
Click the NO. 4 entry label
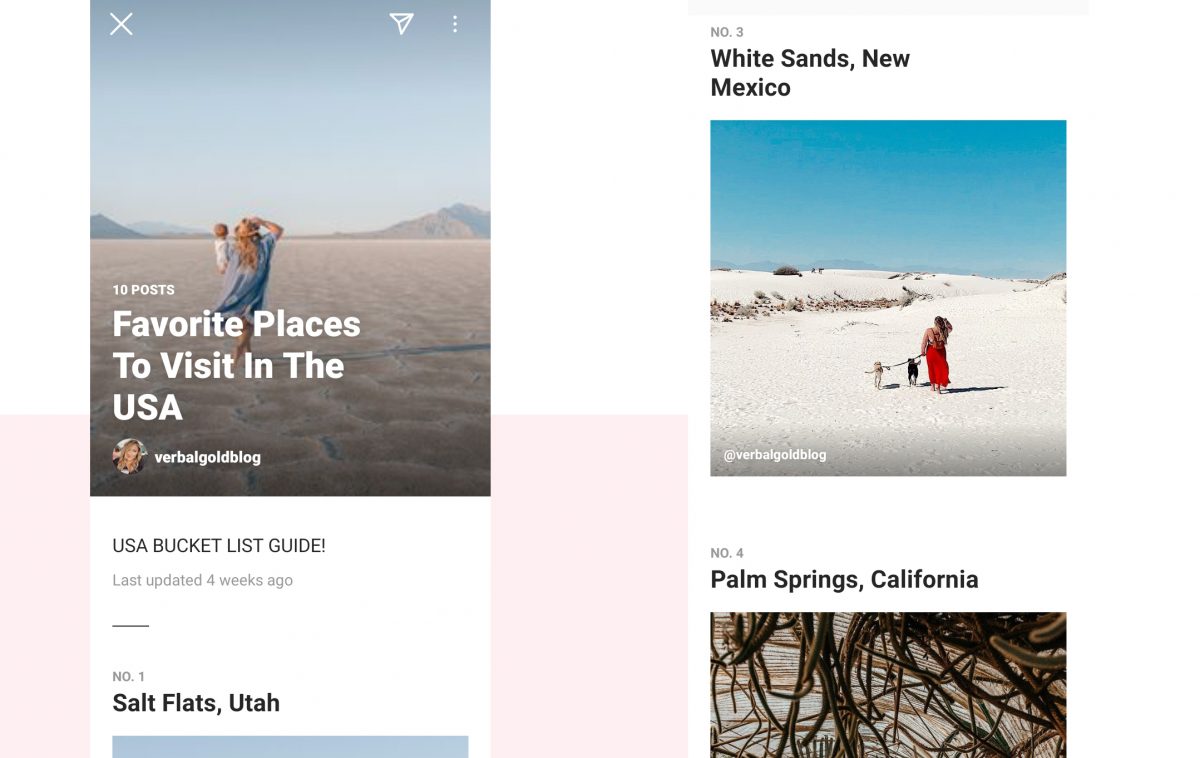click(x=727, y=553)
